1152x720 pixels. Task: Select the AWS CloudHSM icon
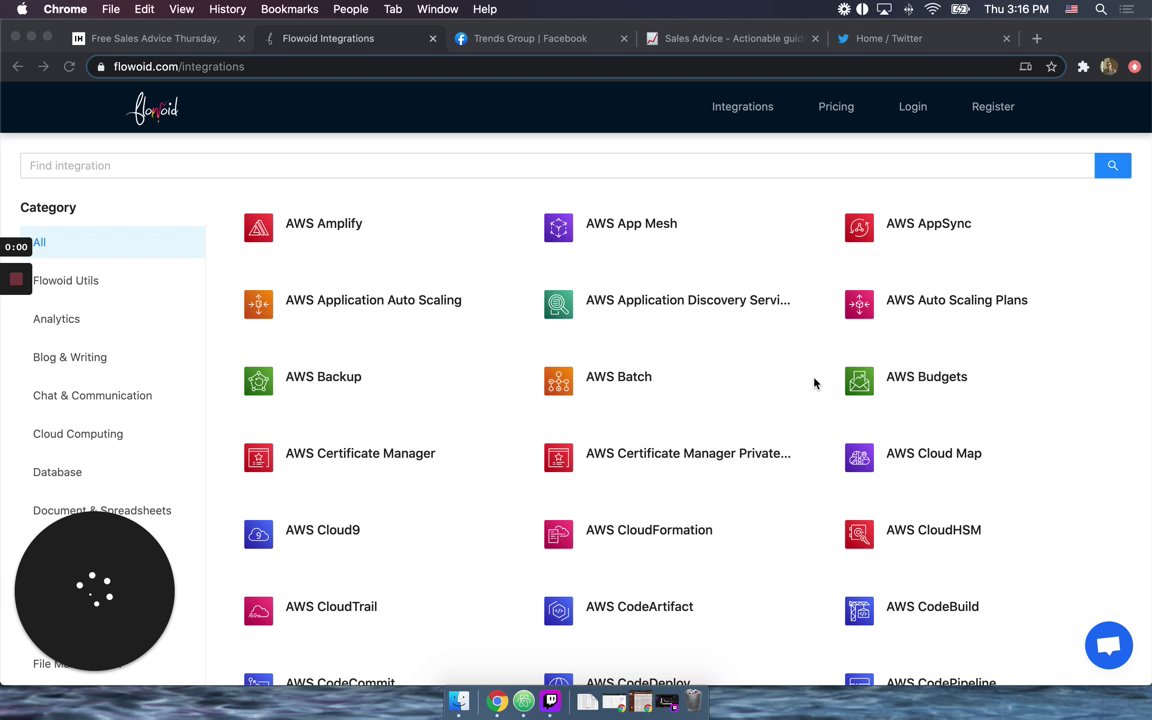tap(859, 534)
